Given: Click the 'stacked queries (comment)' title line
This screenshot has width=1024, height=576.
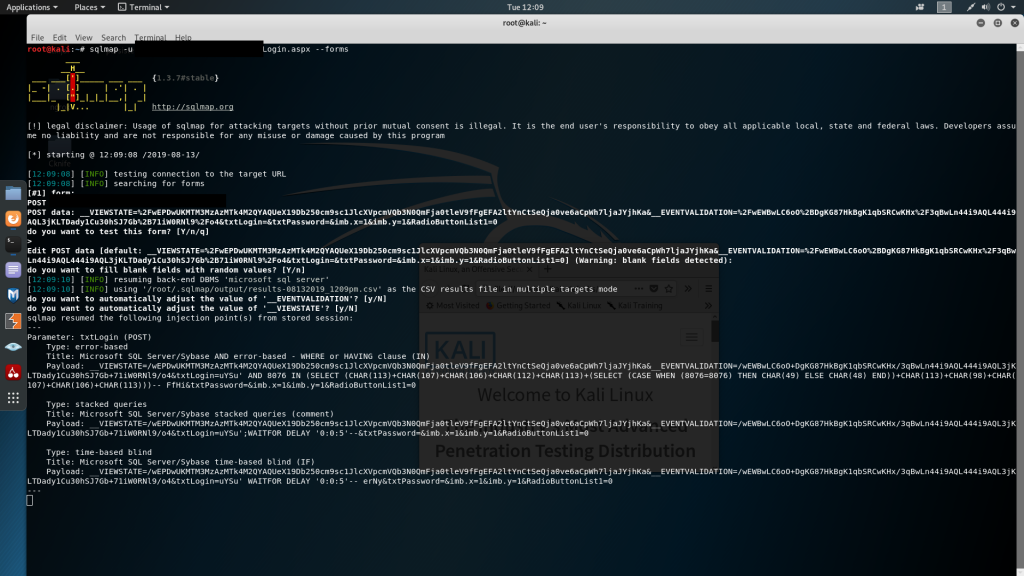Looking at the screenshot, I should [x=190, y=414].
